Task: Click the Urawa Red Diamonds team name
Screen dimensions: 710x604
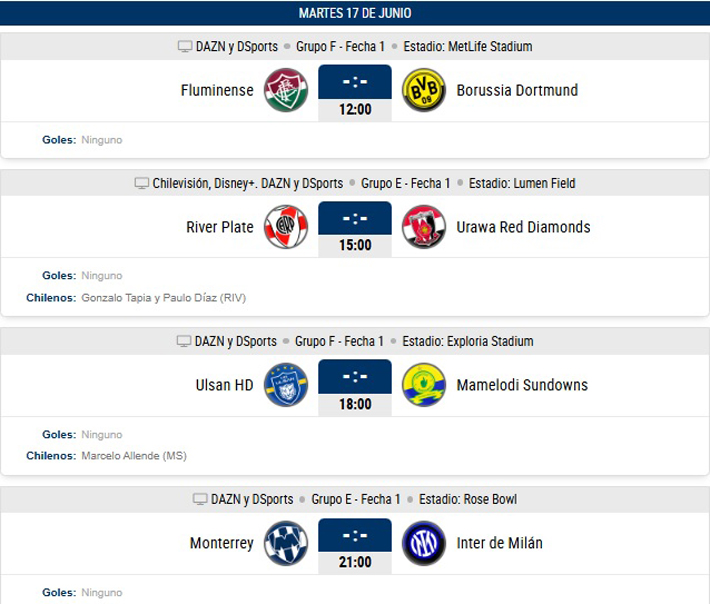Action: (523, 227)
